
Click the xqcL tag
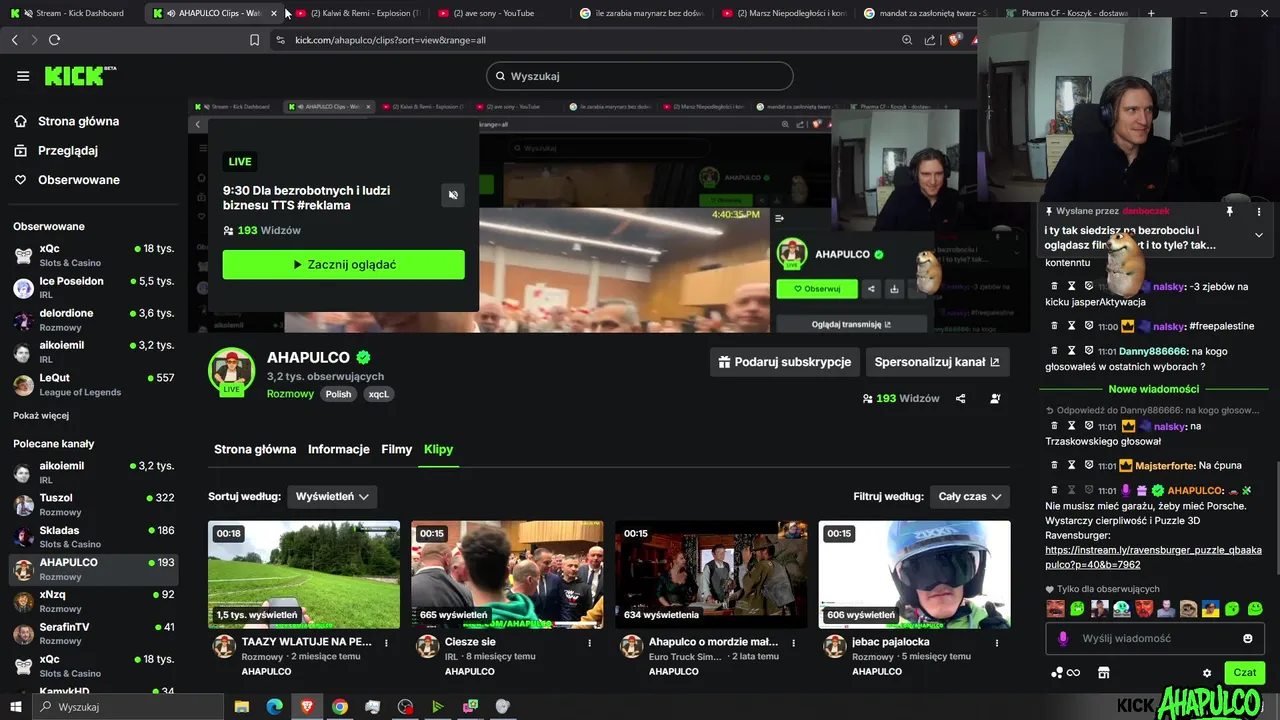point(378,394)
